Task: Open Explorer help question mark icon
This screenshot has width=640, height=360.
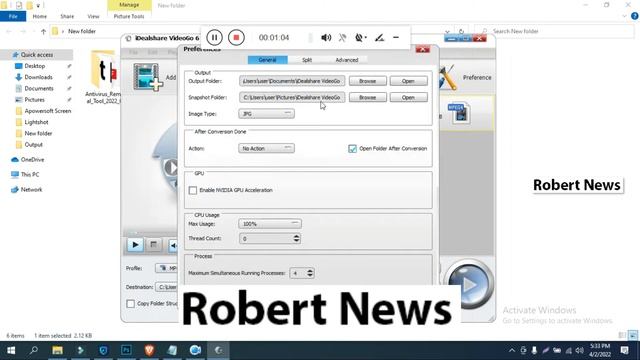Action: (x=634, y=16)
